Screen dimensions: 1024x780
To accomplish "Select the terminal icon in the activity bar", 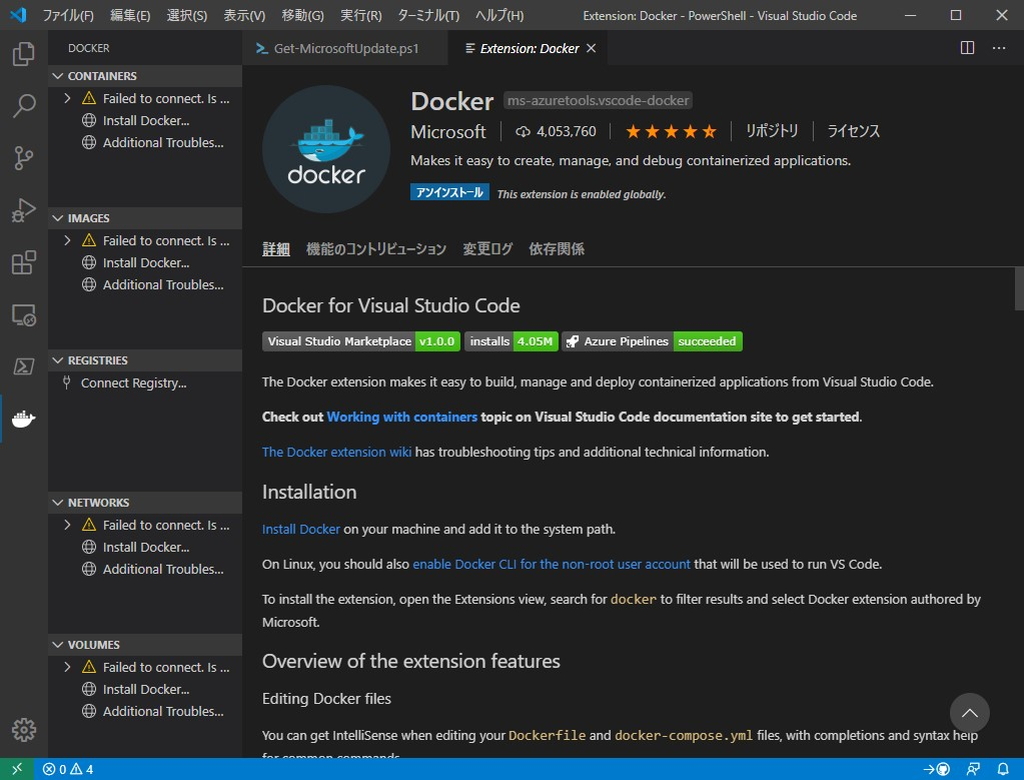I will point(23,366).
